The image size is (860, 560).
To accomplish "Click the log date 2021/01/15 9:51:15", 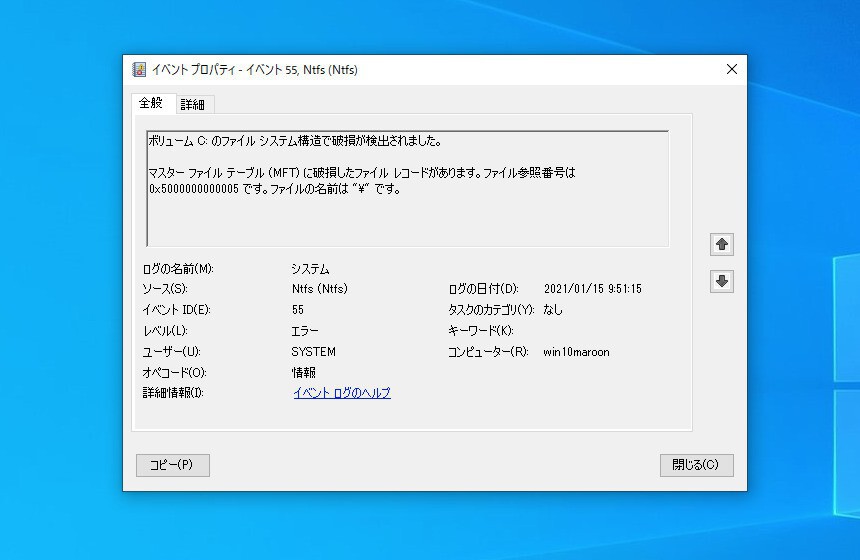I will coord(592,289).
